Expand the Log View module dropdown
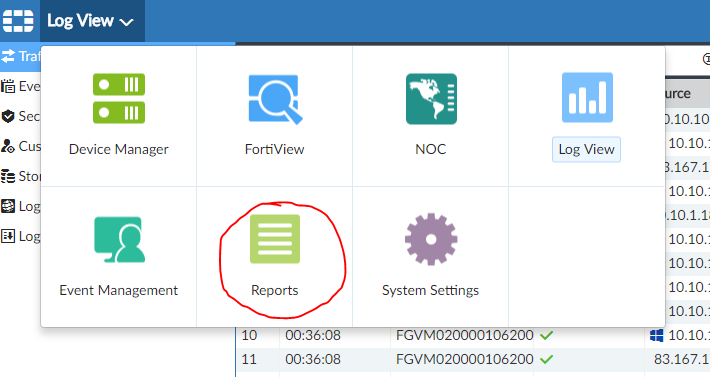 point(92,21)
